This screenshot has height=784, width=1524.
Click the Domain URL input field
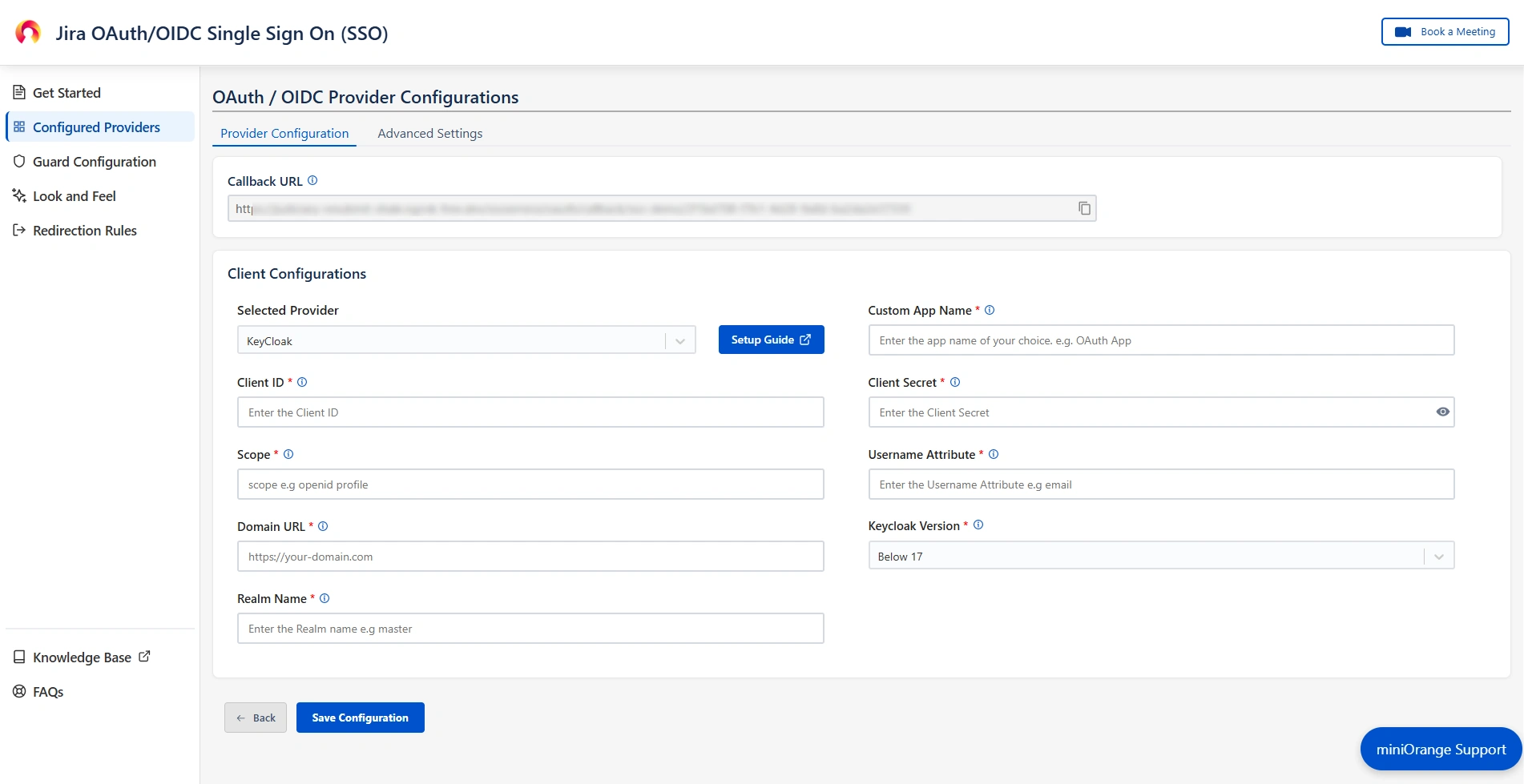click(530, 556)
